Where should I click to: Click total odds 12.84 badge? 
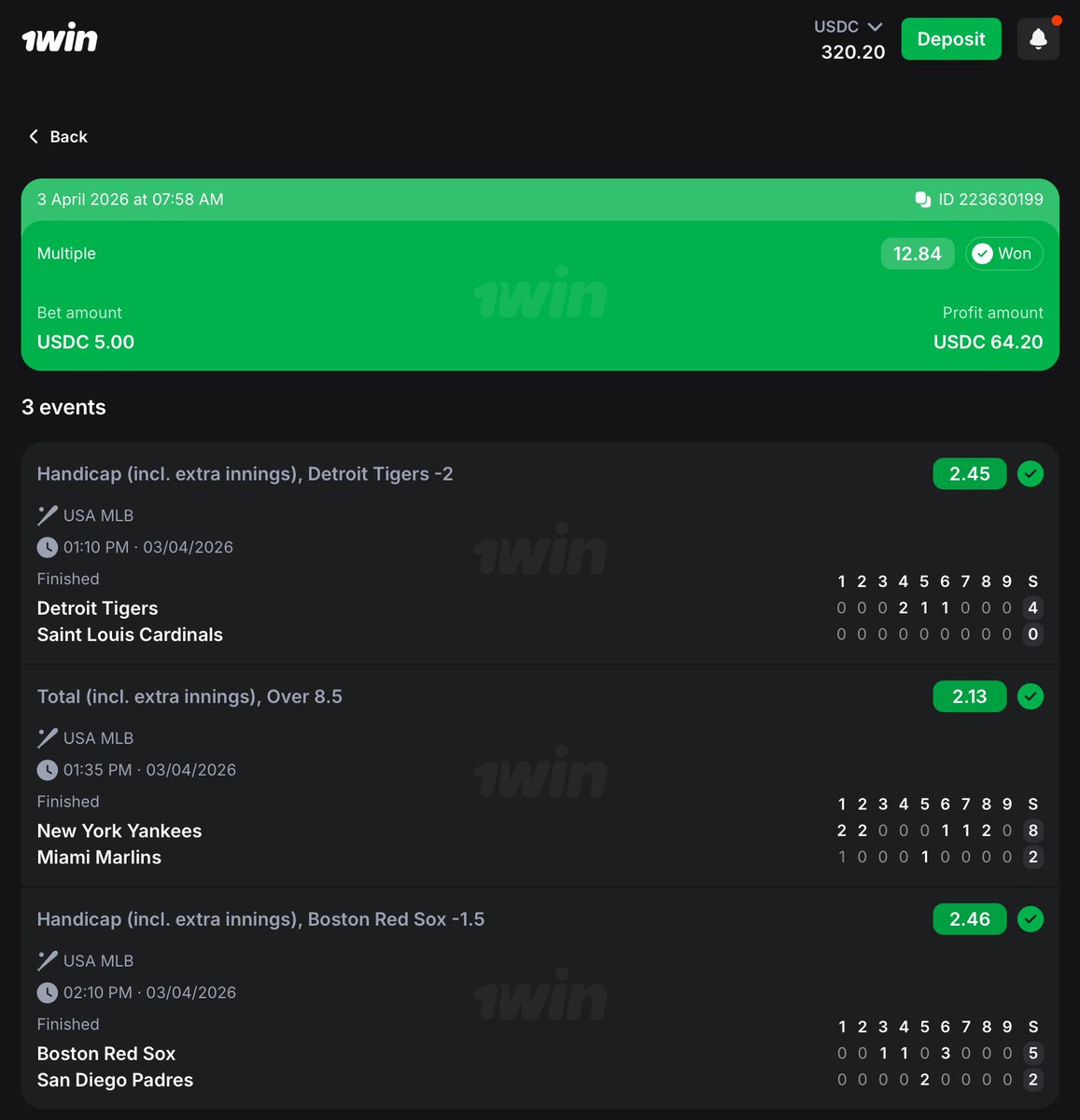click(x=918, y=254)
